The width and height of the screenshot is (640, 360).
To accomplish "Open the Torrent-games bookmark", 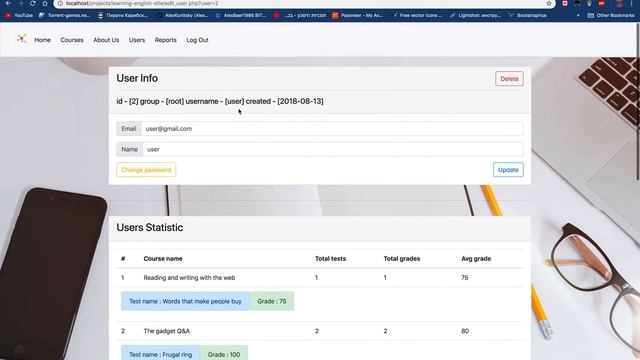I will [x=64, y=16].
